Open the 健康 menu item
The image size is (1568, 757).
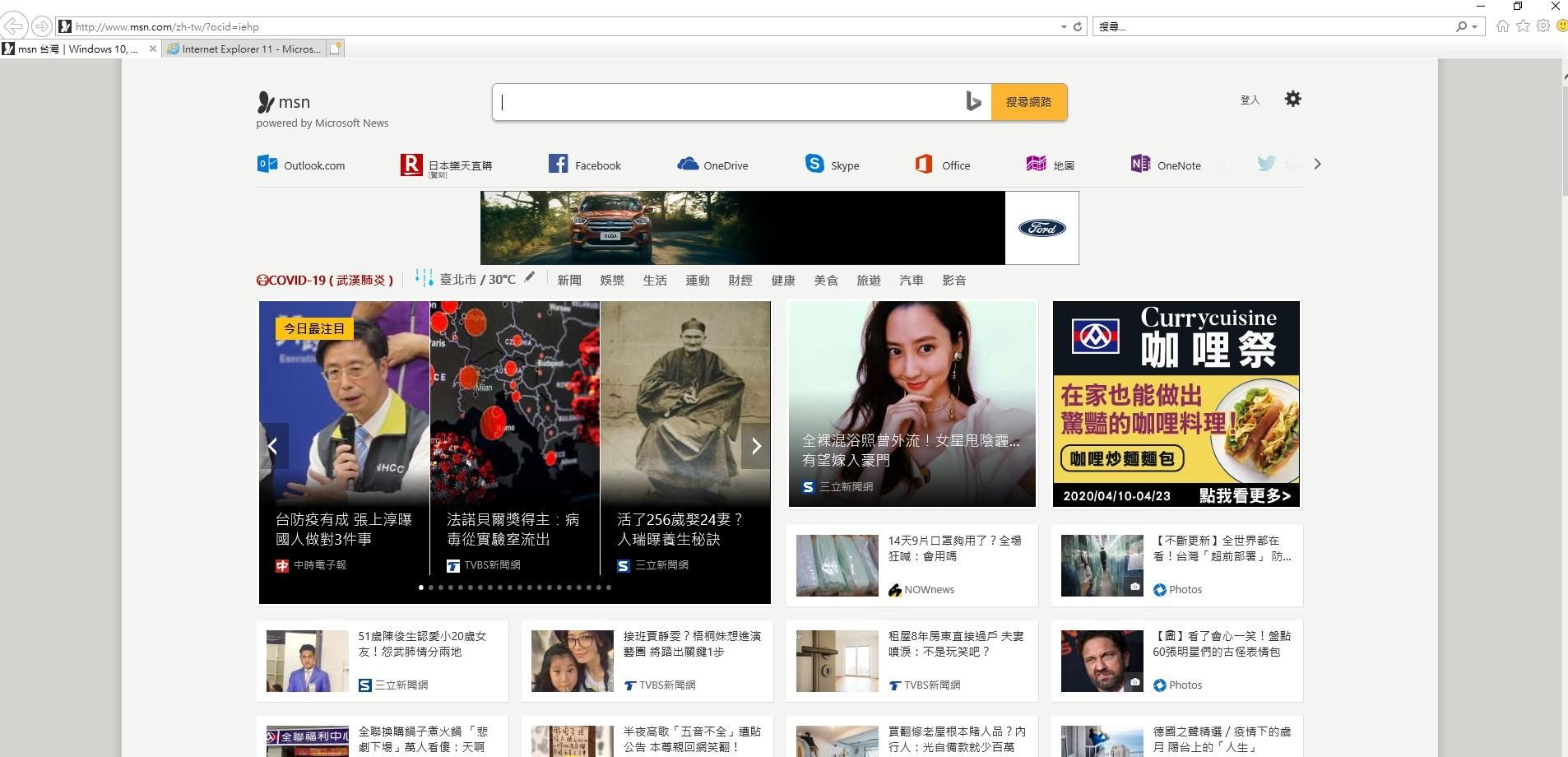783,280
